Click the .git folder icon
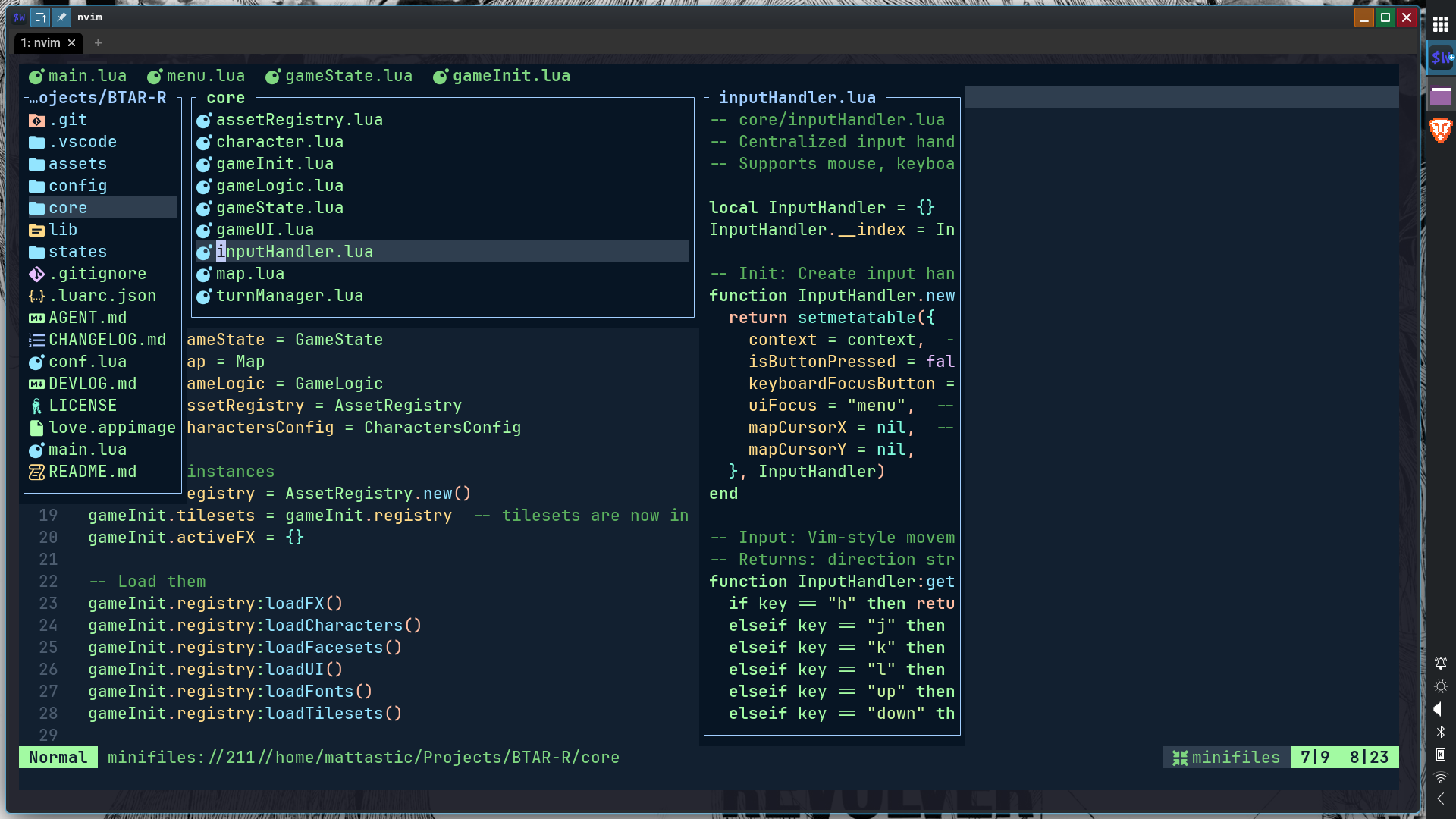Screen dimensions: 1456x819 (36, 121)
